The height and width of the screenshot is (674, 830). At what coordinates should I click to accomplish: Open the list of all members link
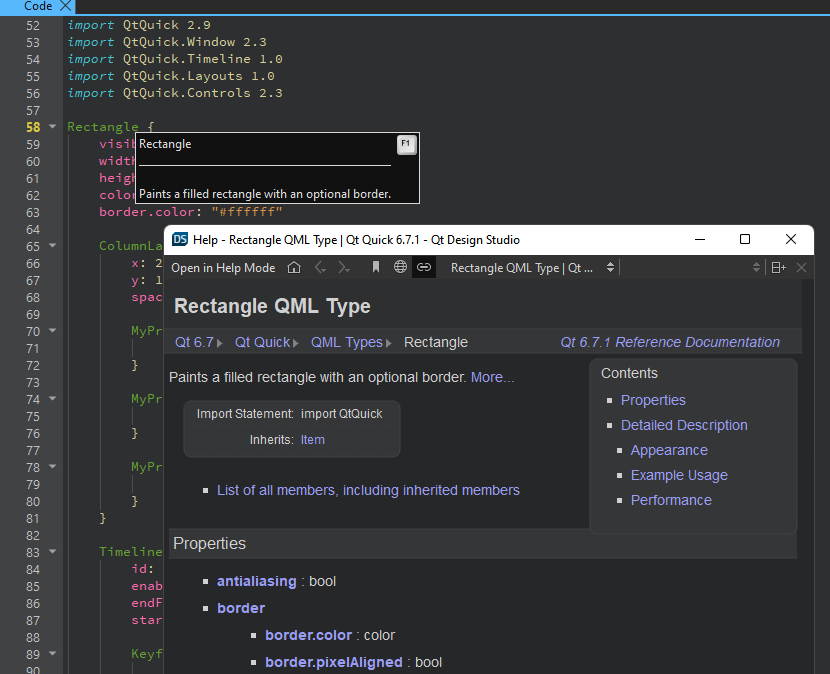click(x=368, y=490)
